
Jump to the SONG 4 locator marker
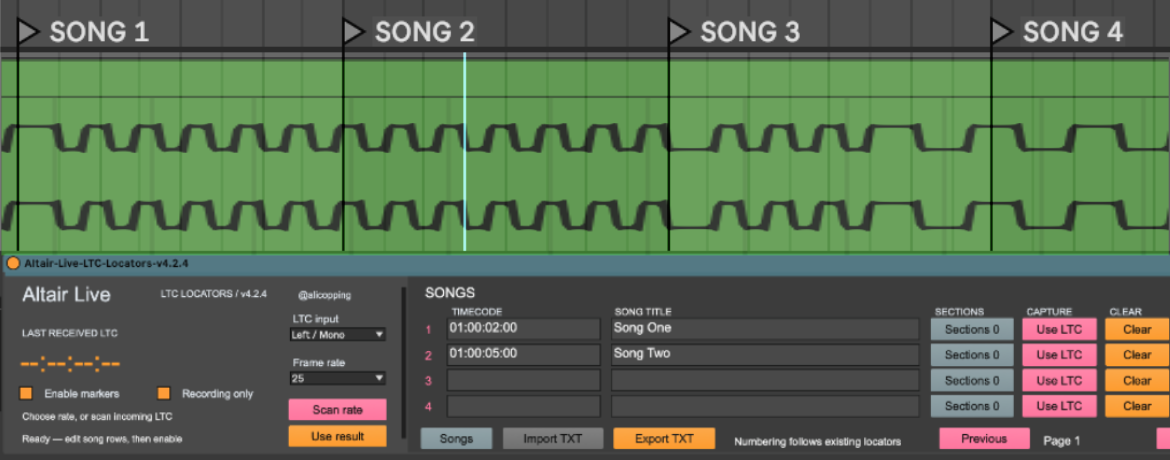1001,31
